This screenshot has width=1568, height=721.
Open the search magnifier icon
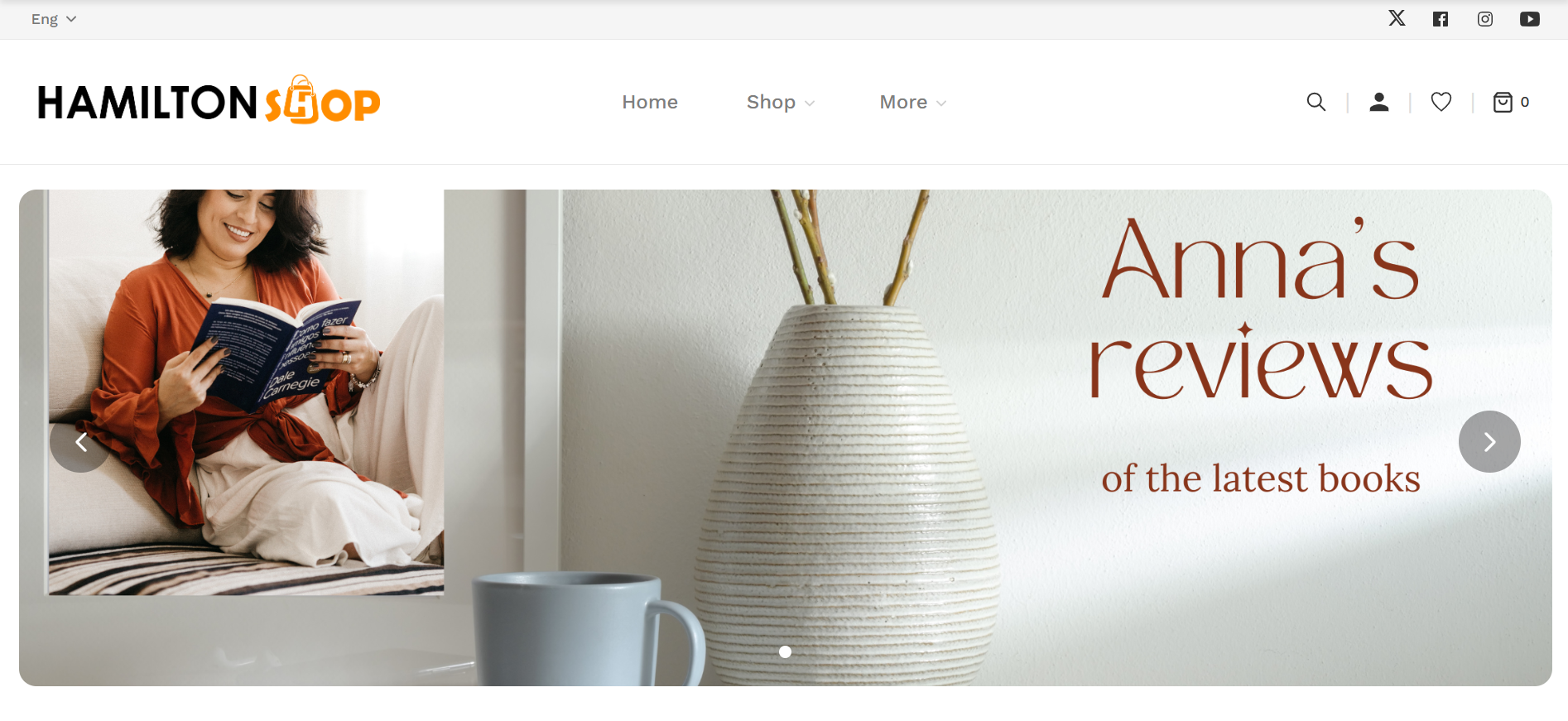[1316, 102]
